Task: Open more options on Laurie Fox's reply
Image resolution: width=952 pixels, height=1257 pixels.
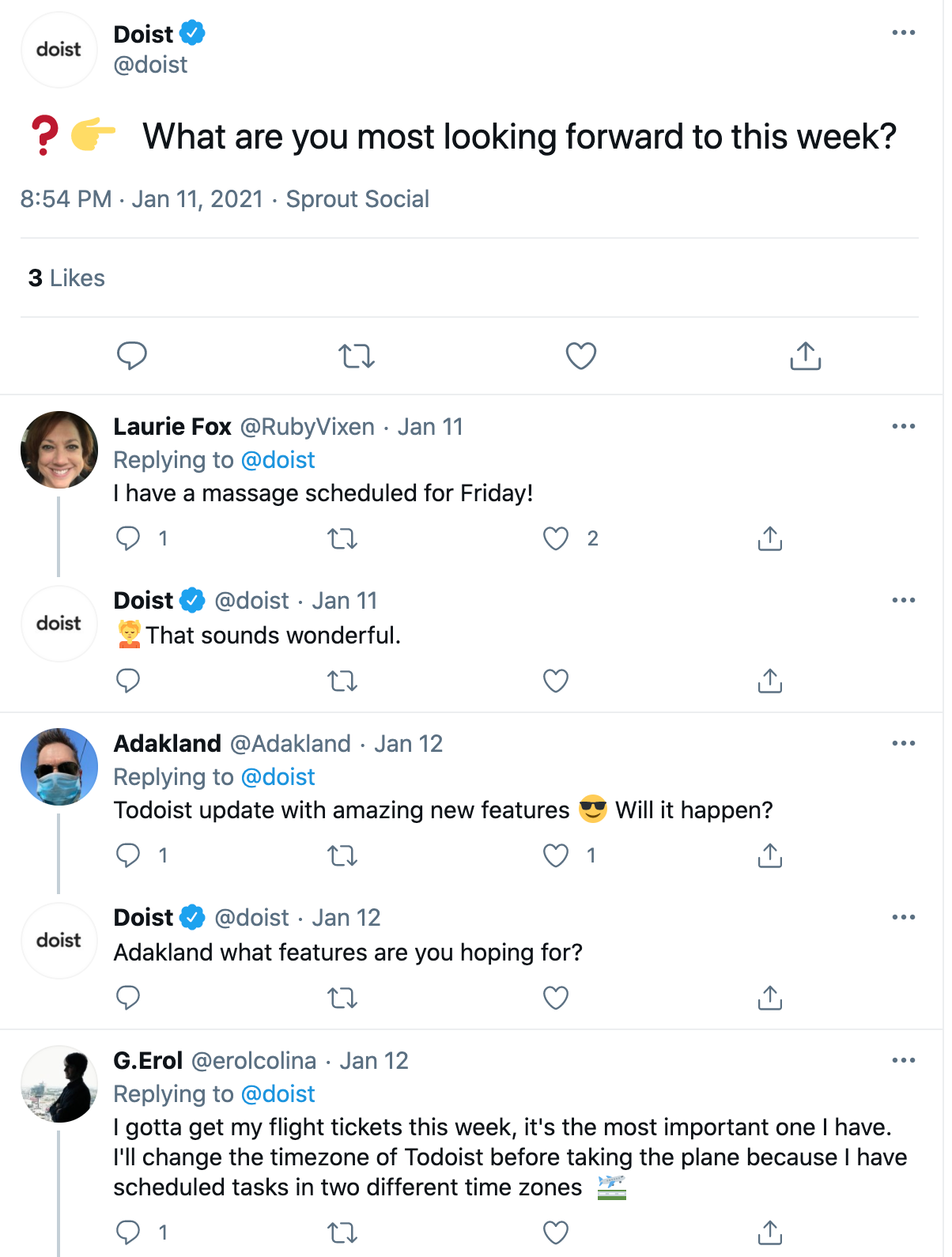Action: pos(904,426)
